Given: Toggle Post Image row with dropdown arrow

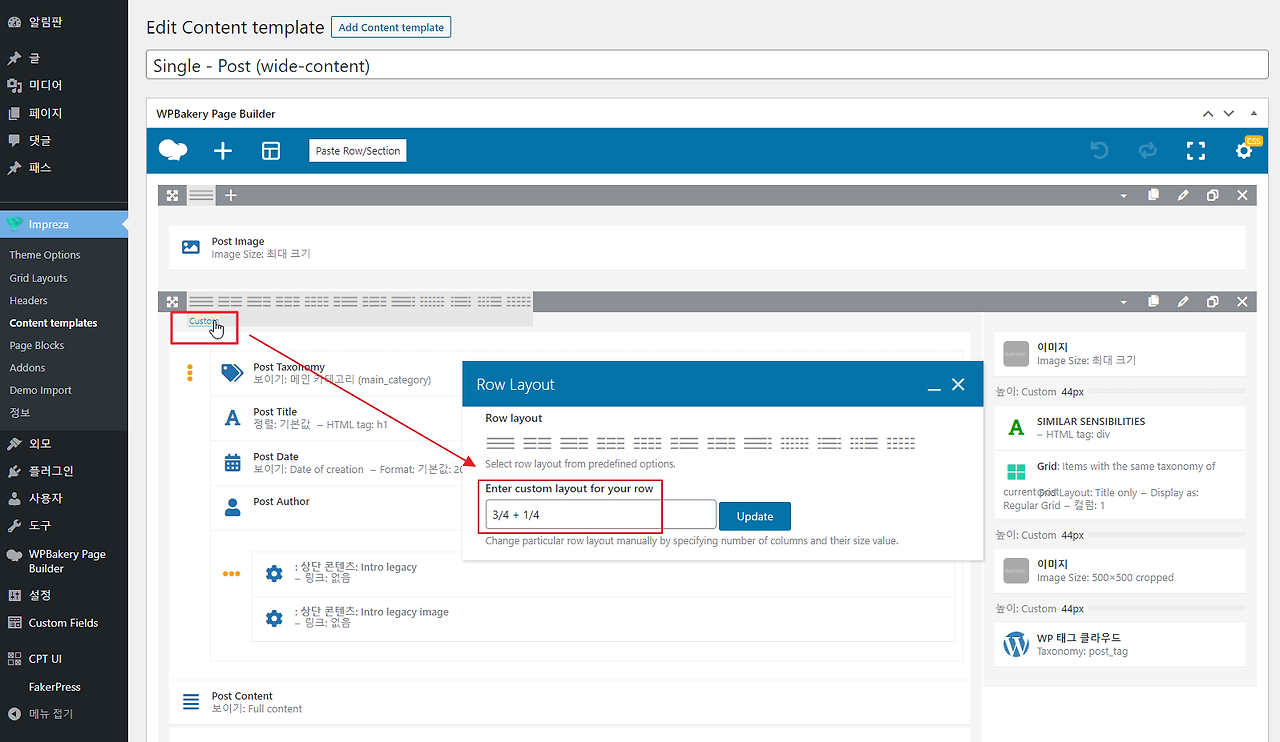Looking at the screenshot, I should click(x=1123, y=196).
